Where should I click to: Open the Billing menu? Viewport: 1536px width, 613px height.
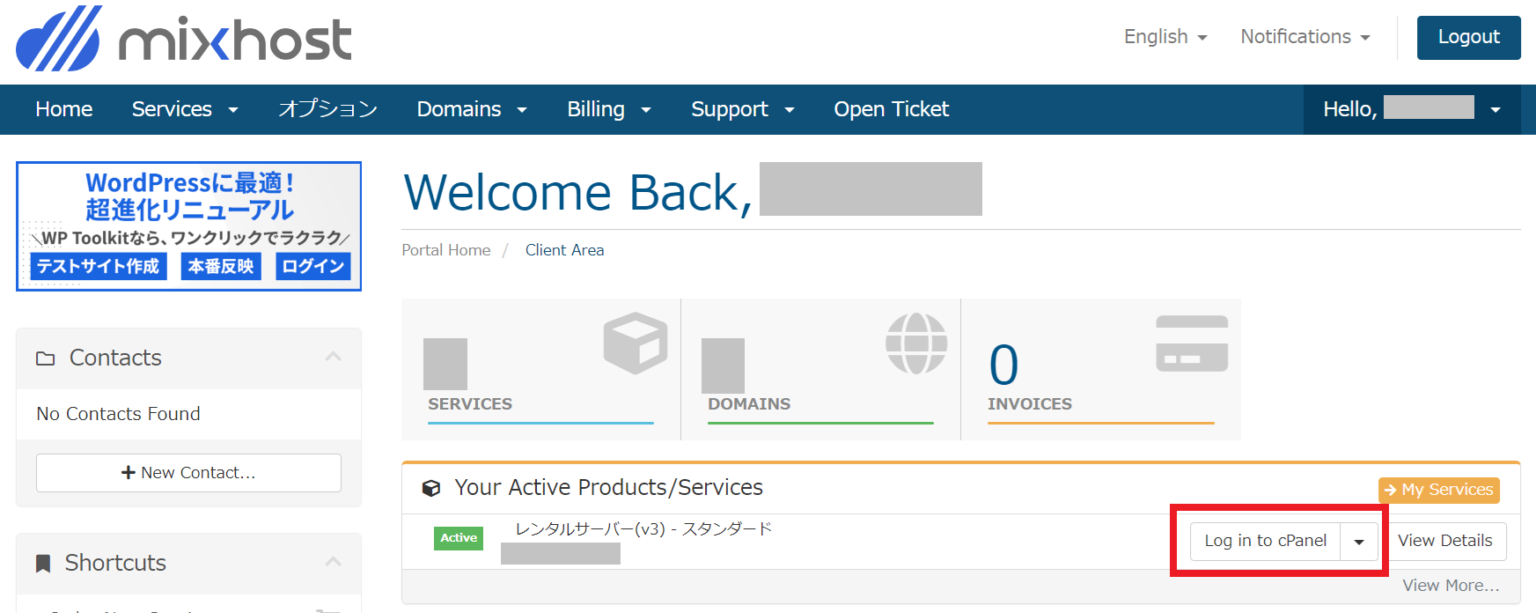click(x=609, y=109)
